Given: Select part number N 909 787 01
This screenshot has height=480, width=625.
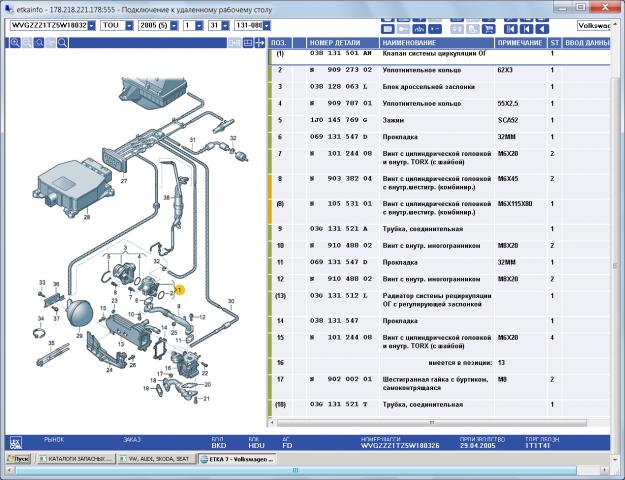Looking at the screenshot, I should click(x=341, y=103).
